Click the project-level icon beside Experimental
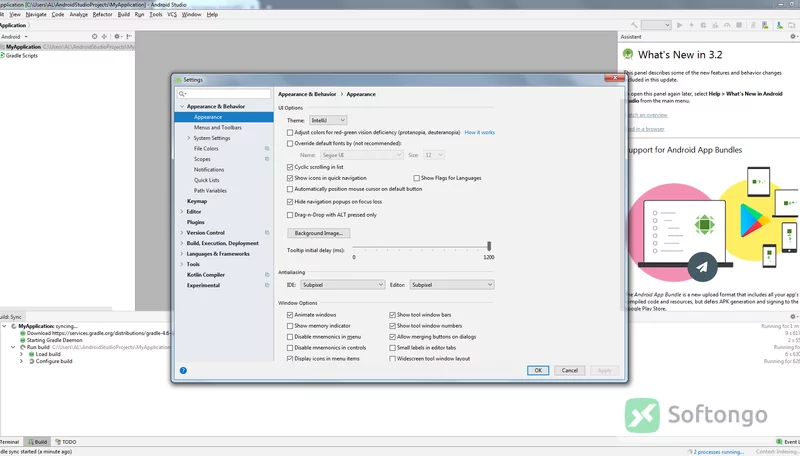800x456 pixels. click(267, 285)
